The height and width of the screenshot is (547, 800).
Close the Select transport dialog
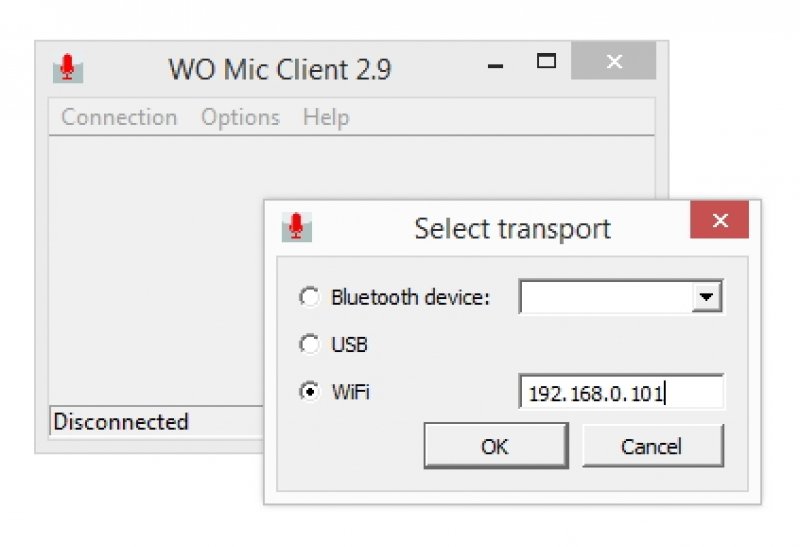(x=719, y=220)
